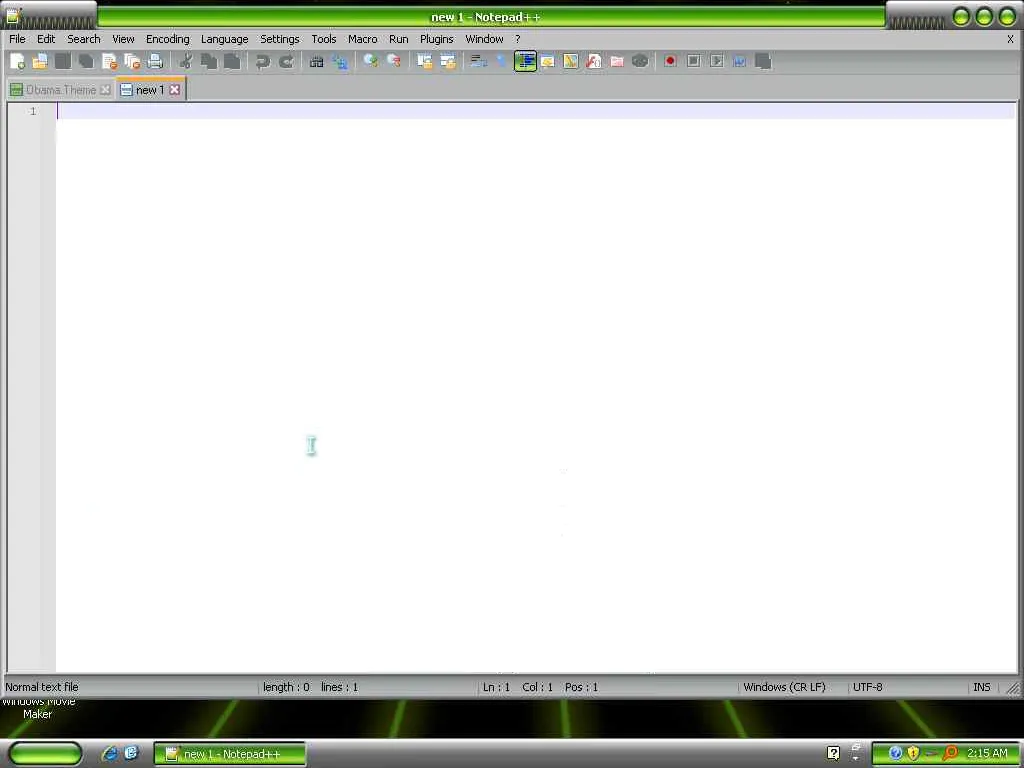Open Folder as Workspace toolbar icon
Viewport: 1024px width, 768px height.
click(x=617, y=61)
